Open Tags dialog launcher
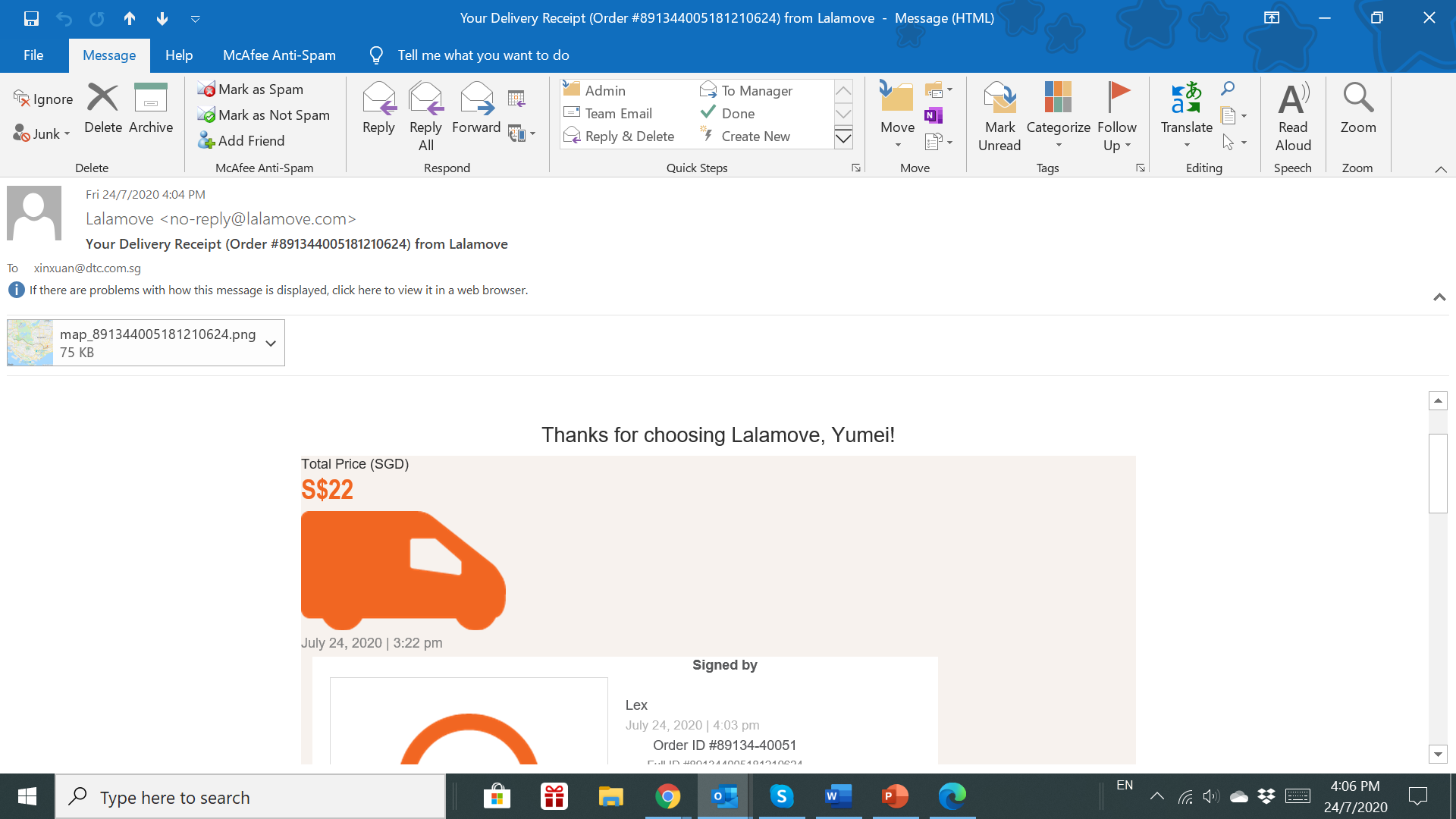Screen dimensions: 1456x819 (x=1141, y=168)
